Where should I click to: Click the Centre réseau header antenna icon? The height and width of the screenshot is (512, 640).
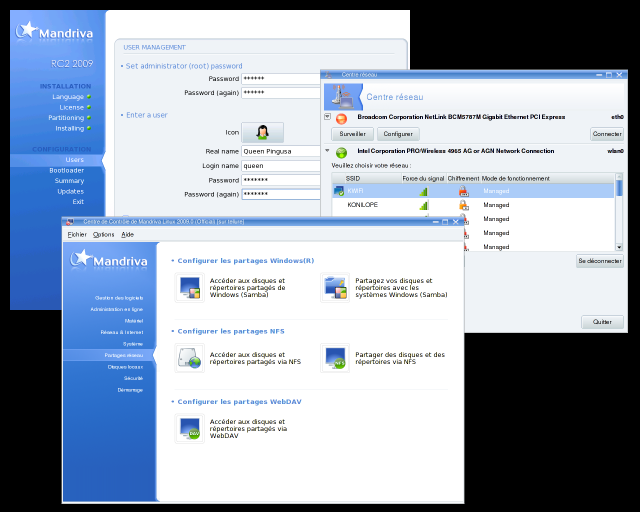[x=342, y=97]
